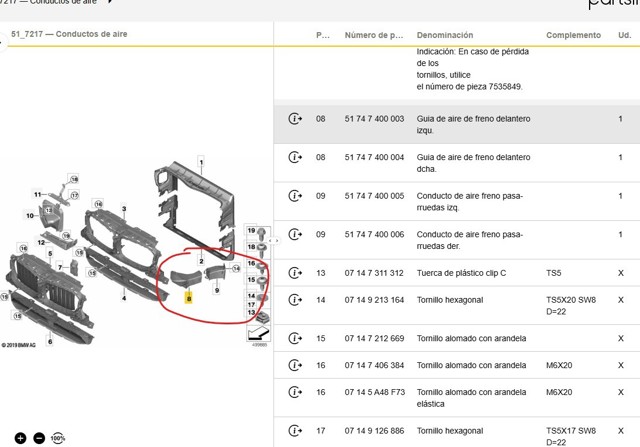Open info icon for part 07 14 9 213 164

(295, 300)
